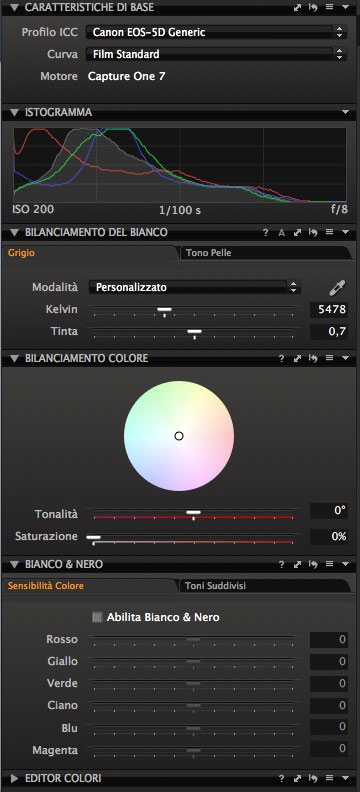Viewport: 360px width, 792px height.
Task: Collapse the Istogramma panel triangle
Action: [x=14, y=112]
